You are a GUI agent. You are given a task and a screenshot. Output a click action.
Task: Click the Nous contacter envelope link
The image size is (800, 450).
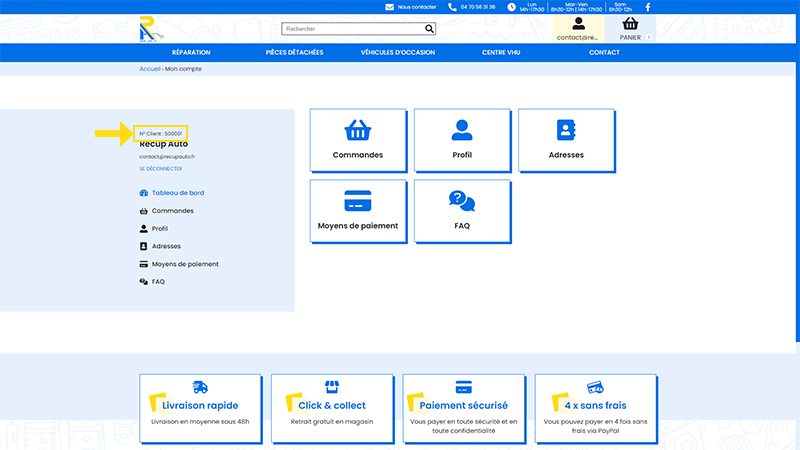click(x=411, y=7)
